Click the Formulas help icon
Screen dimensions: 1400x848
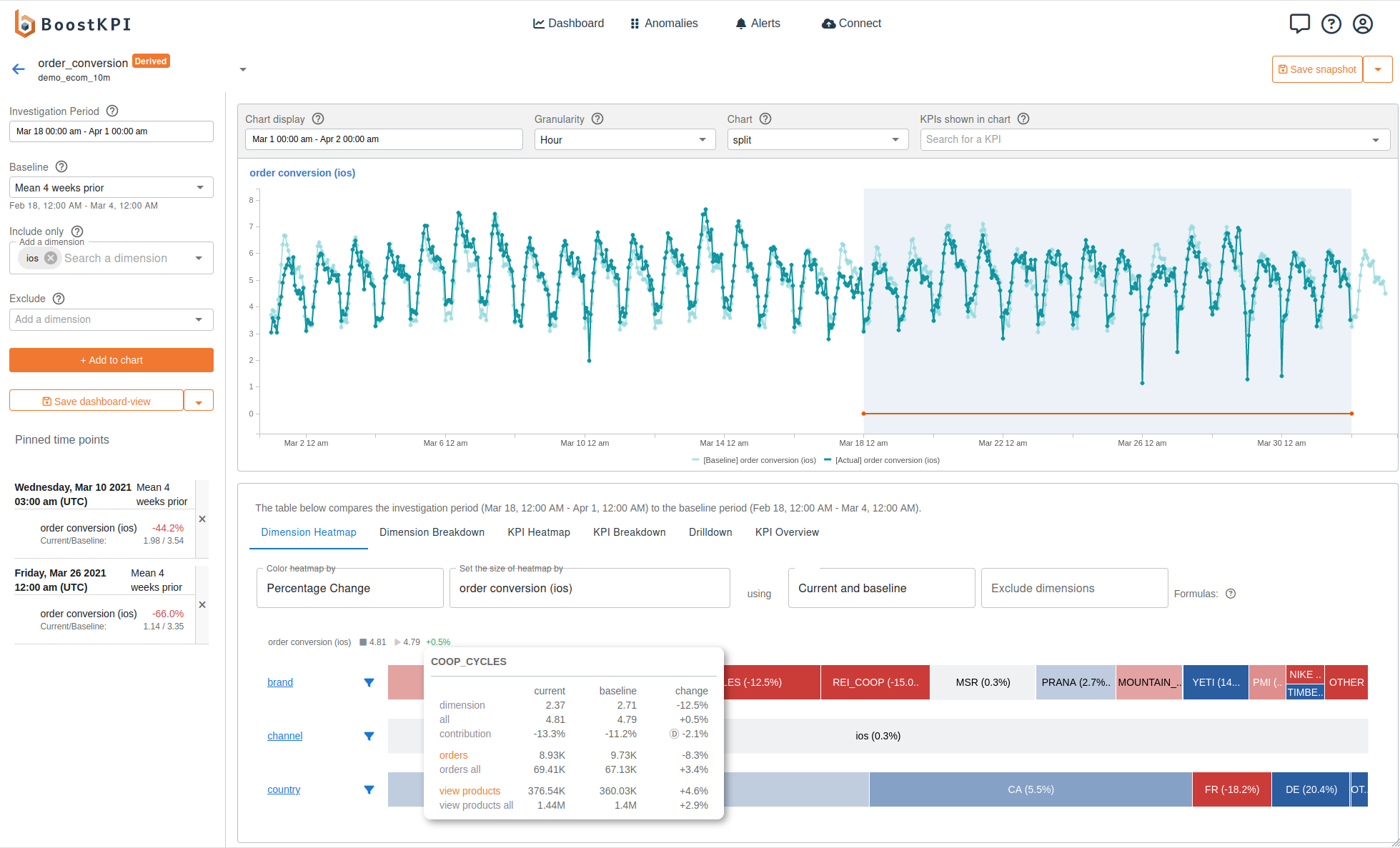click(x=1231, y=594)
